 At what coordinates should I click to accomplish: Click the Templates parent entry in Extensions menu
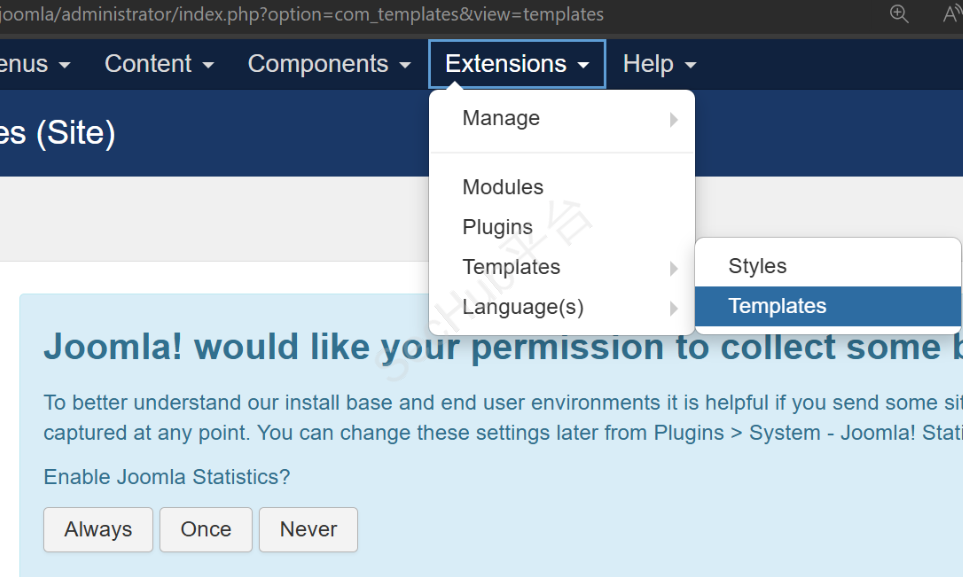coord(511,267)
